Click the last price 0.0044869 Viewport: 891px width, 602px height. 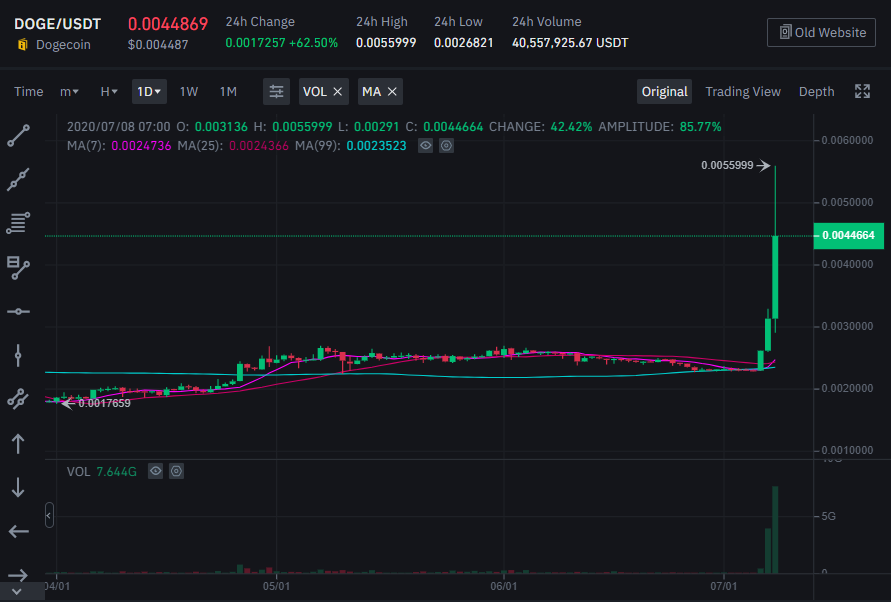coord(168,24)
